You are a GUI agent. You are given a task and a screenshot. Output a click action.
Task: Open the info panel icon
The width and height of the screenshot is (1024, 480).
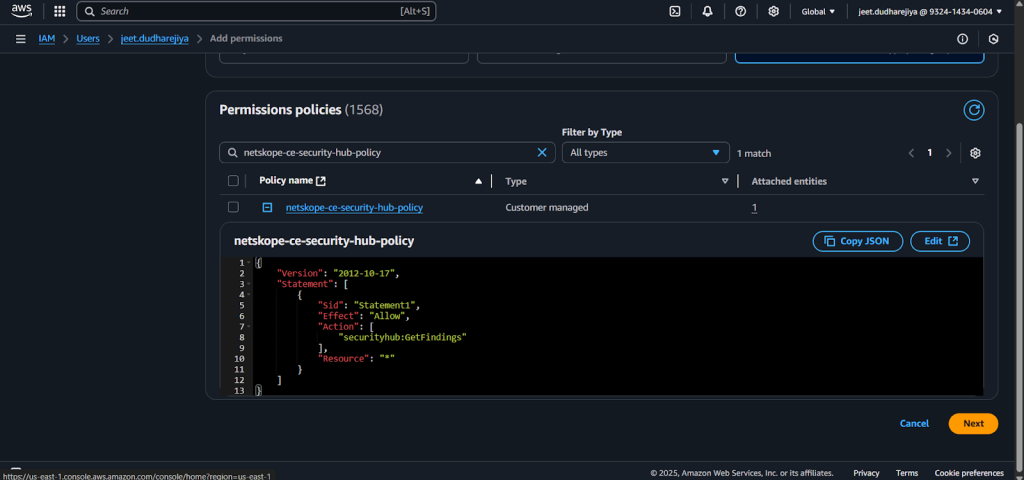pos(963,39)
